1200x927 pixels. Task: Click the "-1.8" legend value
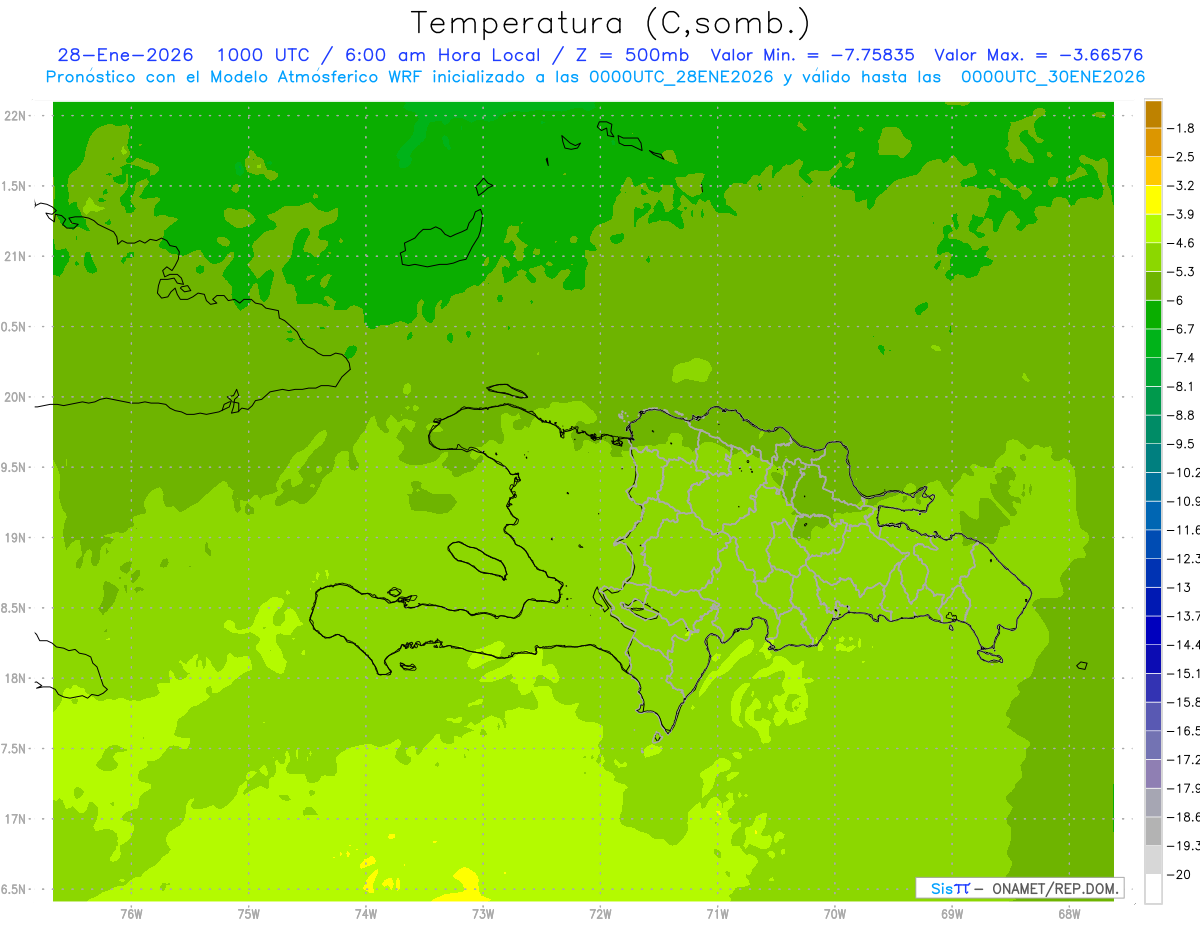pos(1181,128)
